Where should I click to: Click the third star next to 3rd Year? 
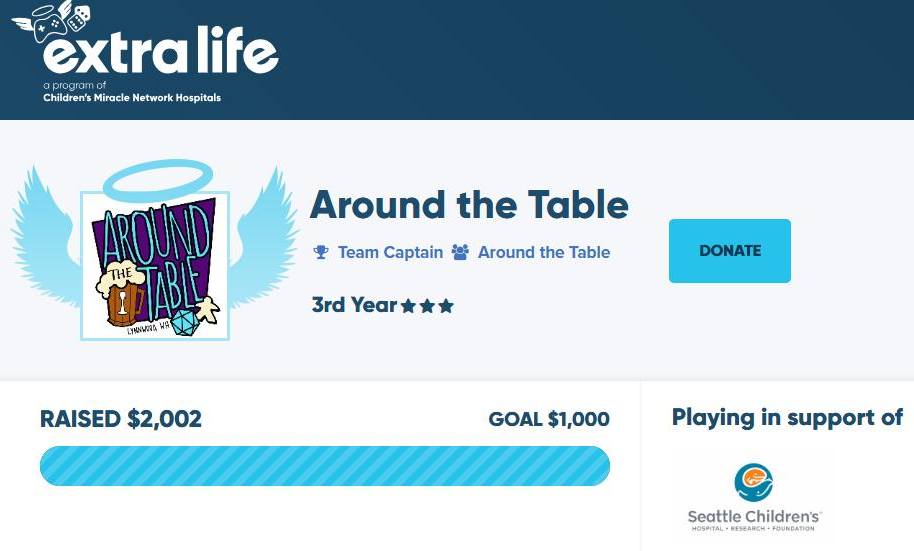coord(446,306)
